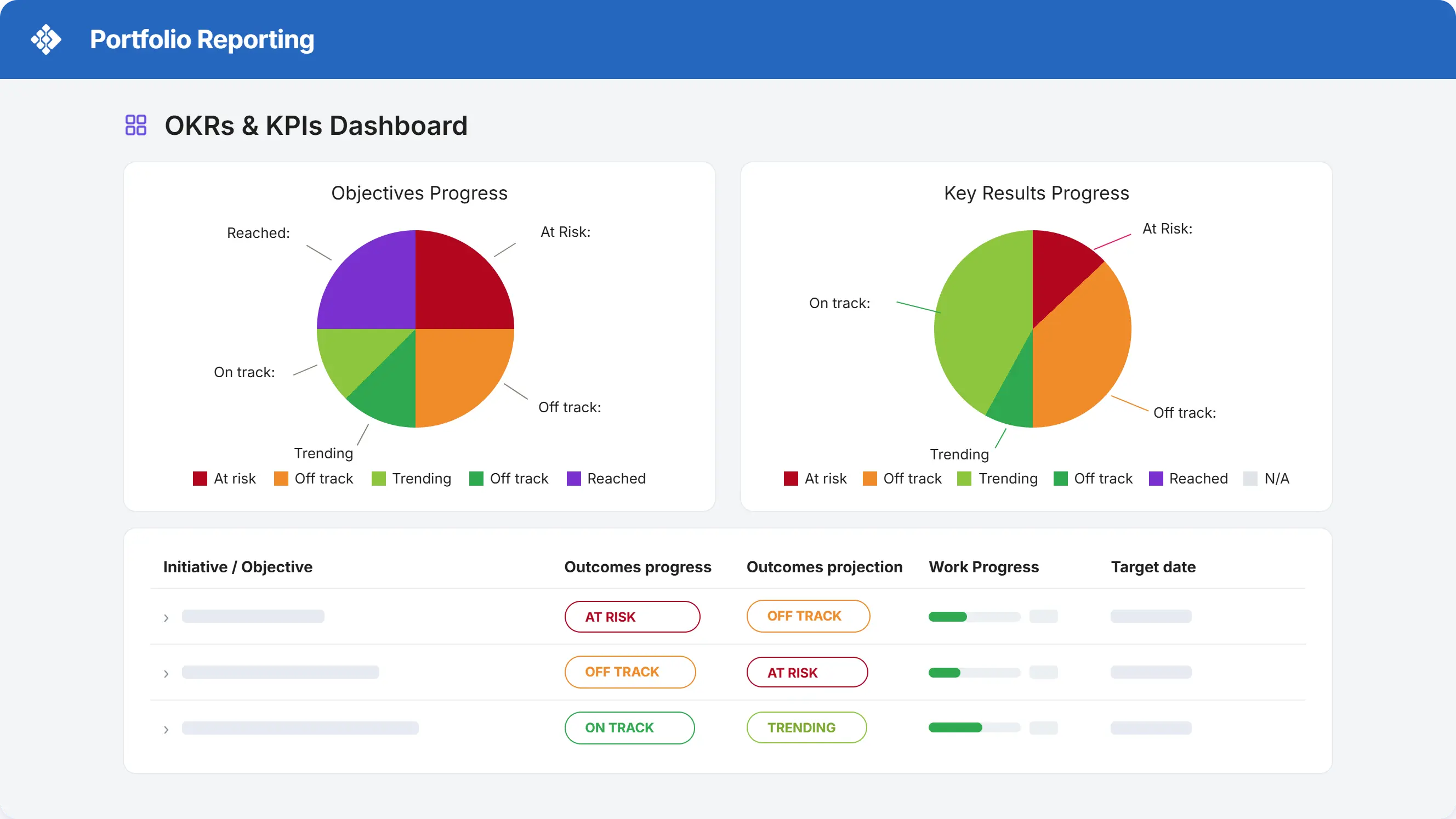Click the Portfolio Reporting logo icon

point(46,39)
